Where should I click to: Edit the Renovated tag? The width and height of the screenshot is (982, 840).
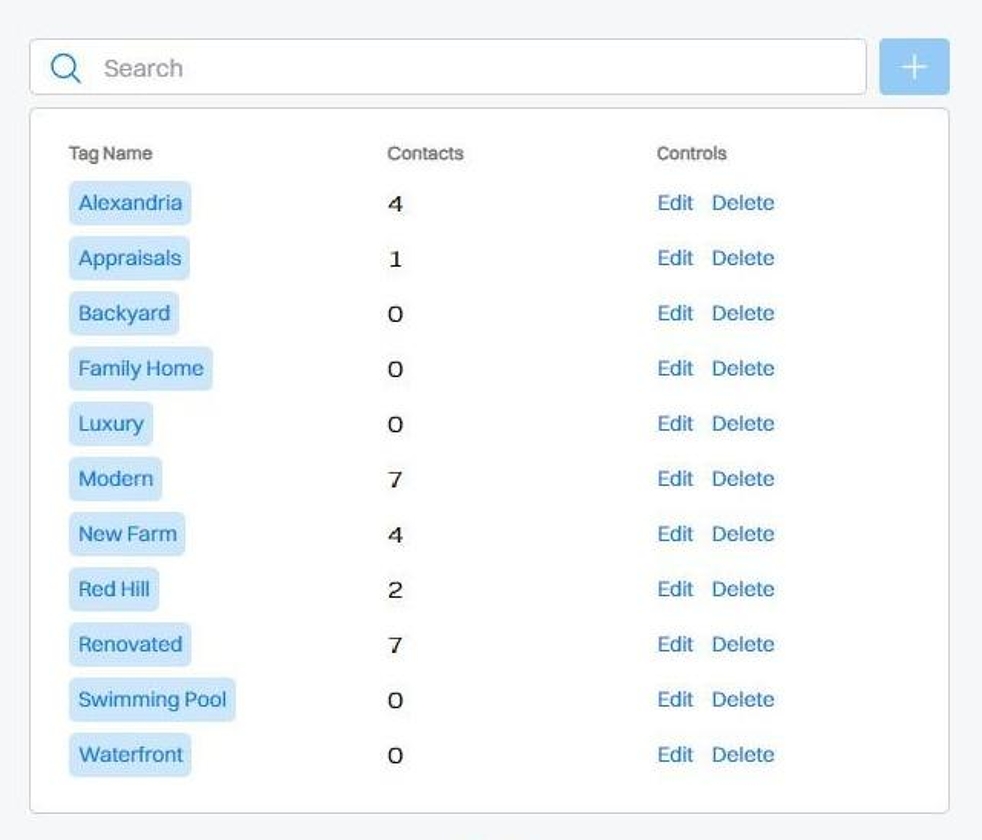point(675,644)
